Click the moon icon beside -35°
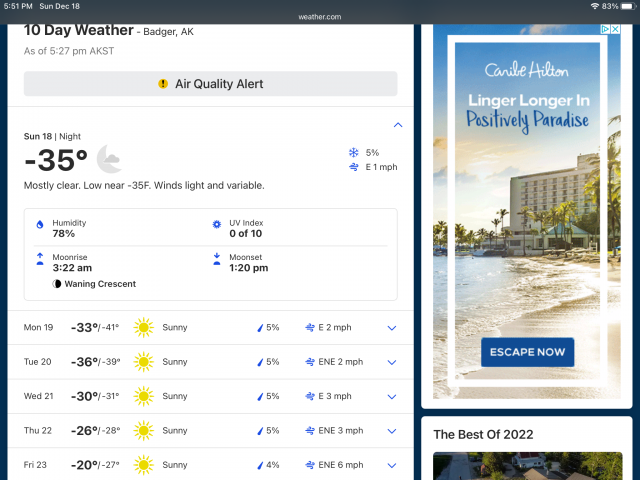 (x=109, y=159)
